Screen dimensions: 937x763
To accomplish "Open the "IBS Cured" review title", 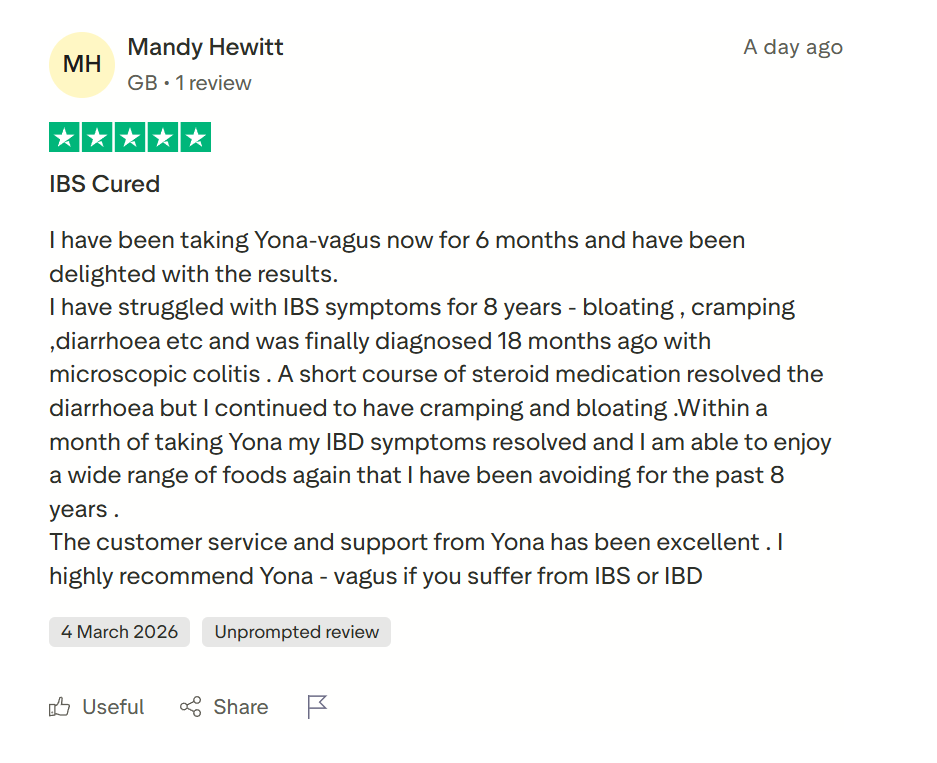I will click(104, 184).
